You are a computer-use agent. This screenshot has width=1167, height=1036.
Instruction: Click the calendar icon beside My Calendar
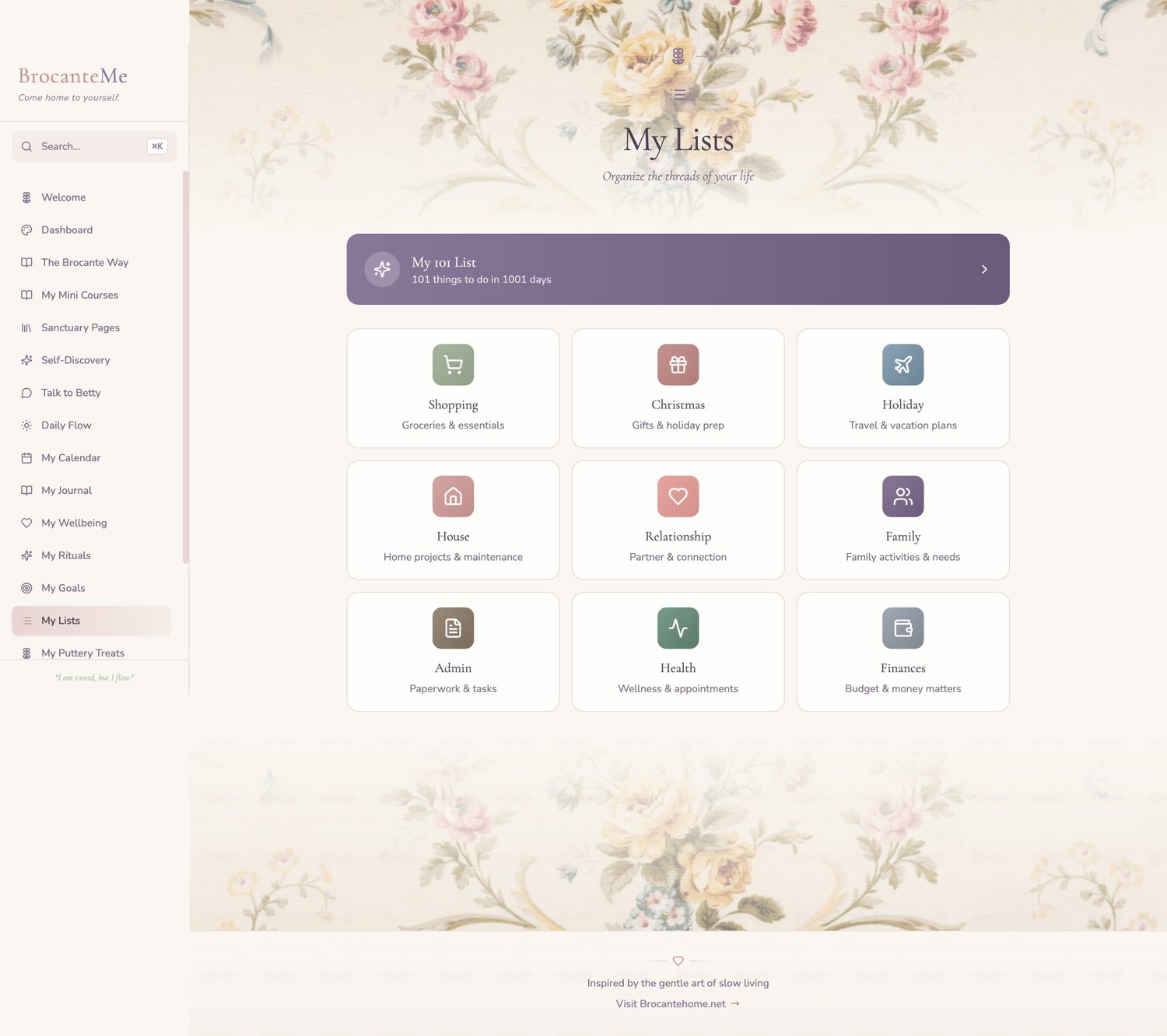coord(26,458)
